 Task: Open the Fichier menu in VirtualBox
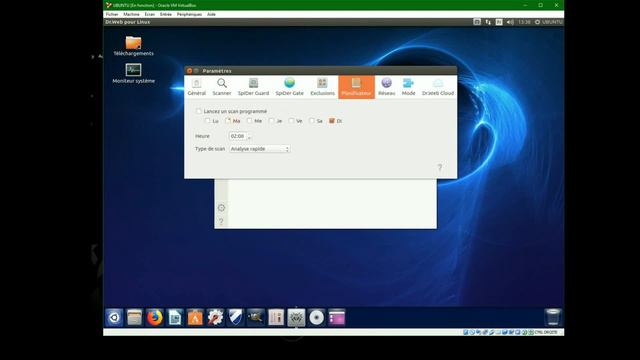(x=112, y=14)
